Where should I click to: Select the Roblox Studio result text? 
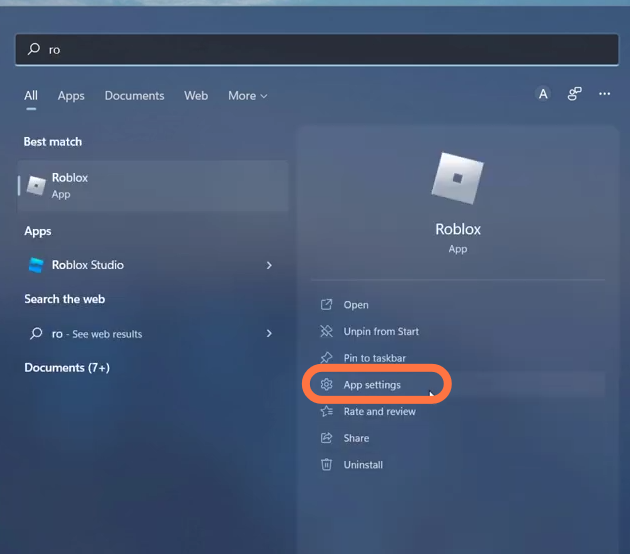coord(88,265)
